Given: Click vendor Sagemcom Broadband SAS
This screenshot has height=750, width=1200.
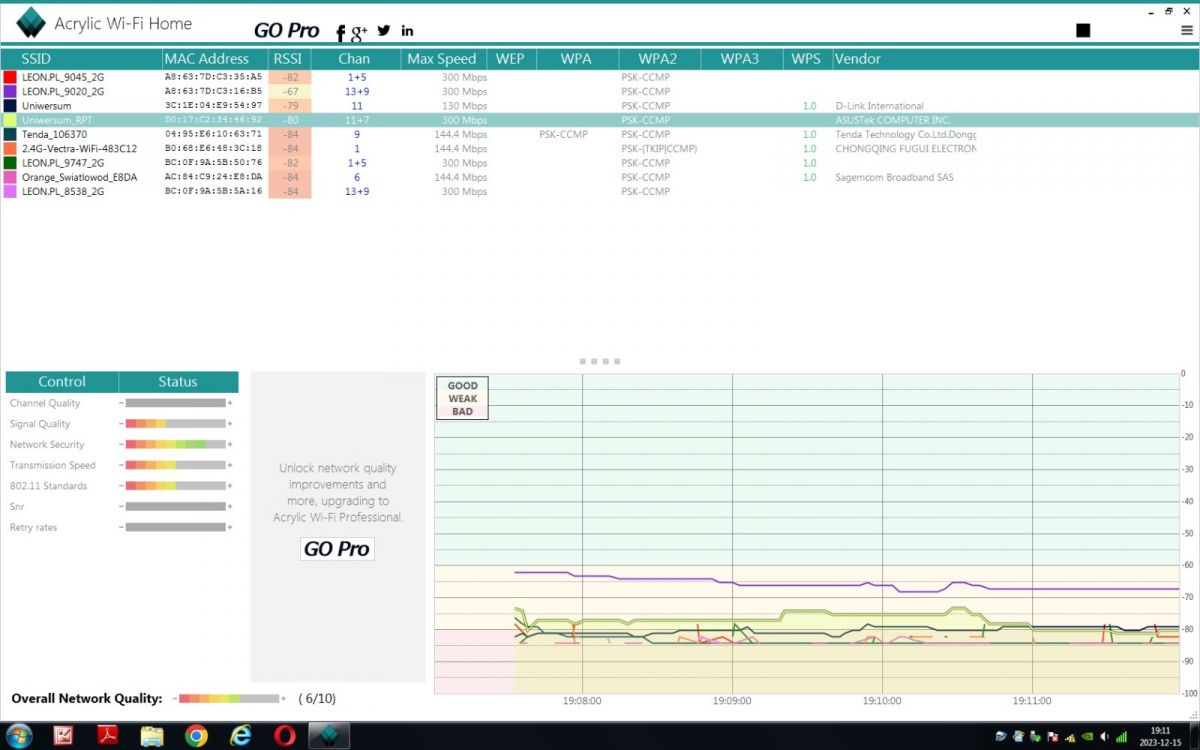Looking at the screenshot, I should (x=895, y=177).
